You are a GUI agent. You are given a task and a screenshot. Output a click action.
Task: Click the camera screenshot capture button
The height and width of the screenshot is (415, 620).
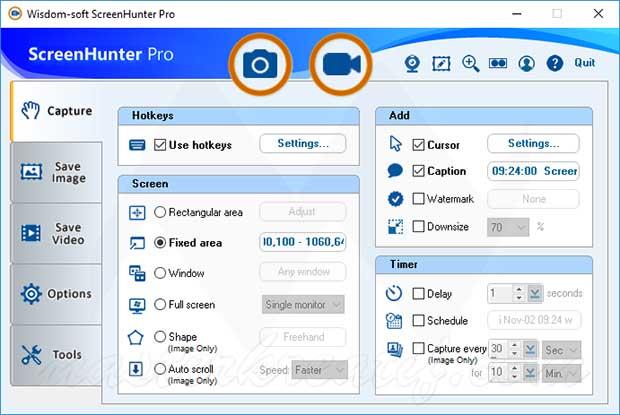pos(260,64)
